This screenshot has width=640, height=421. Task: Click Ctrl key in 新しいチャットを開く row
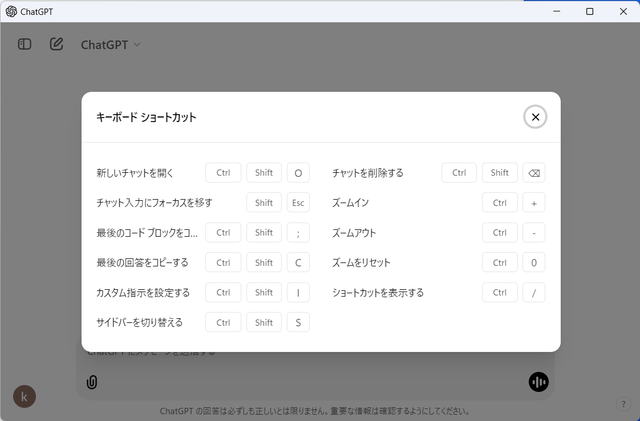pyautogui.click(x=223, y=173)
